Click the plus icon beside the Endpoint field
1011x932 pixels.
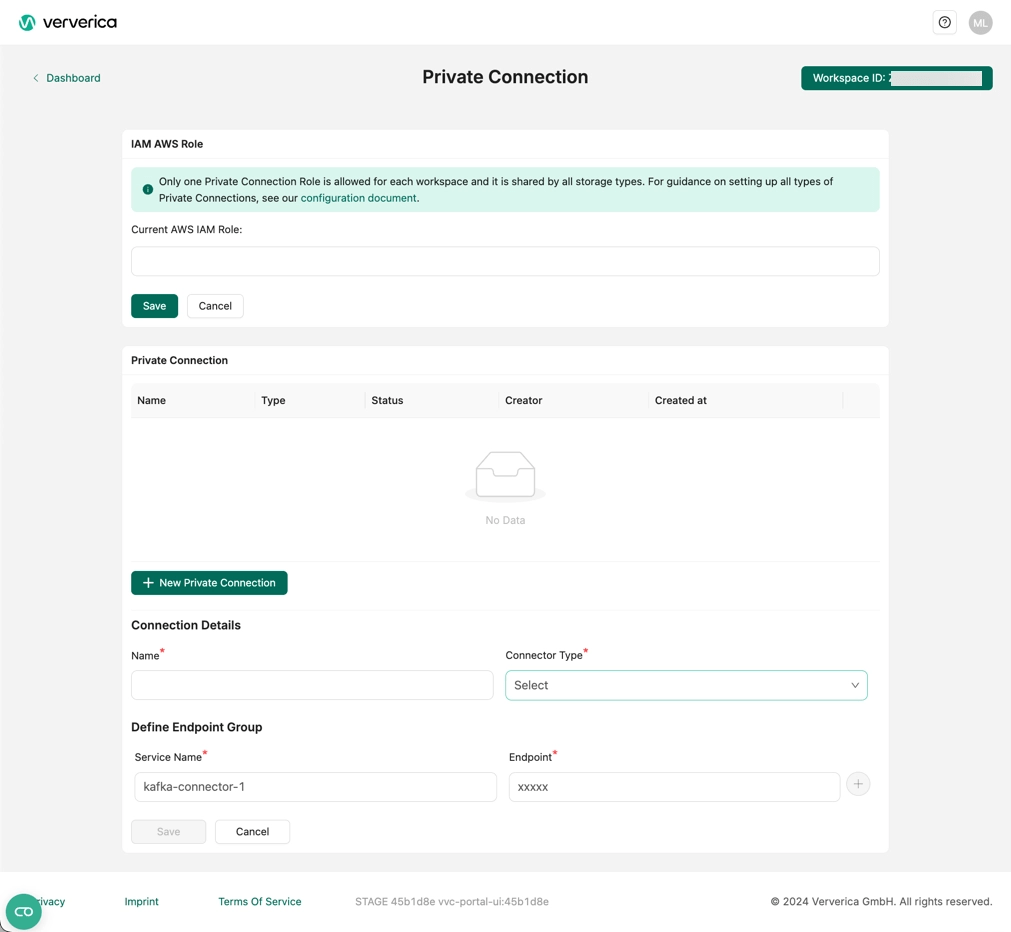[857, 784]
